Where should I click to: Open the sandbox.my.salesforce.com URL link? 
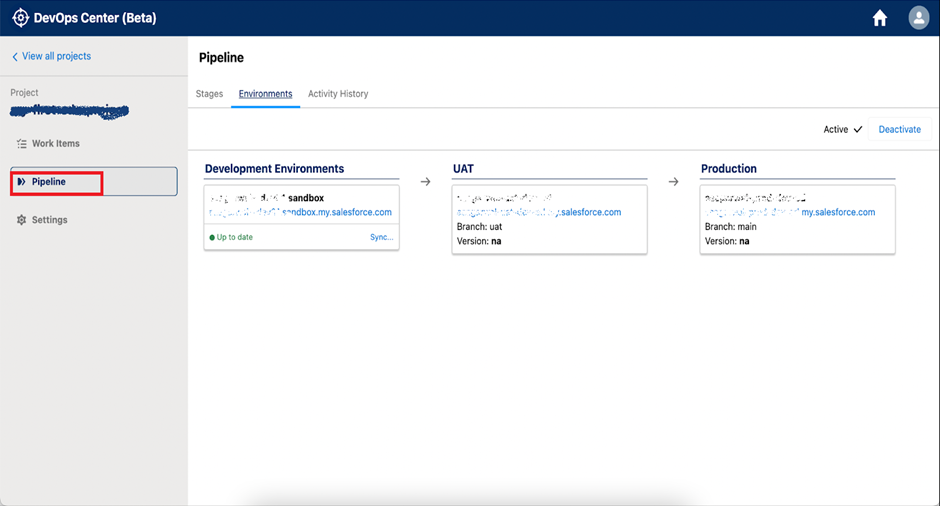pos(300,212)
